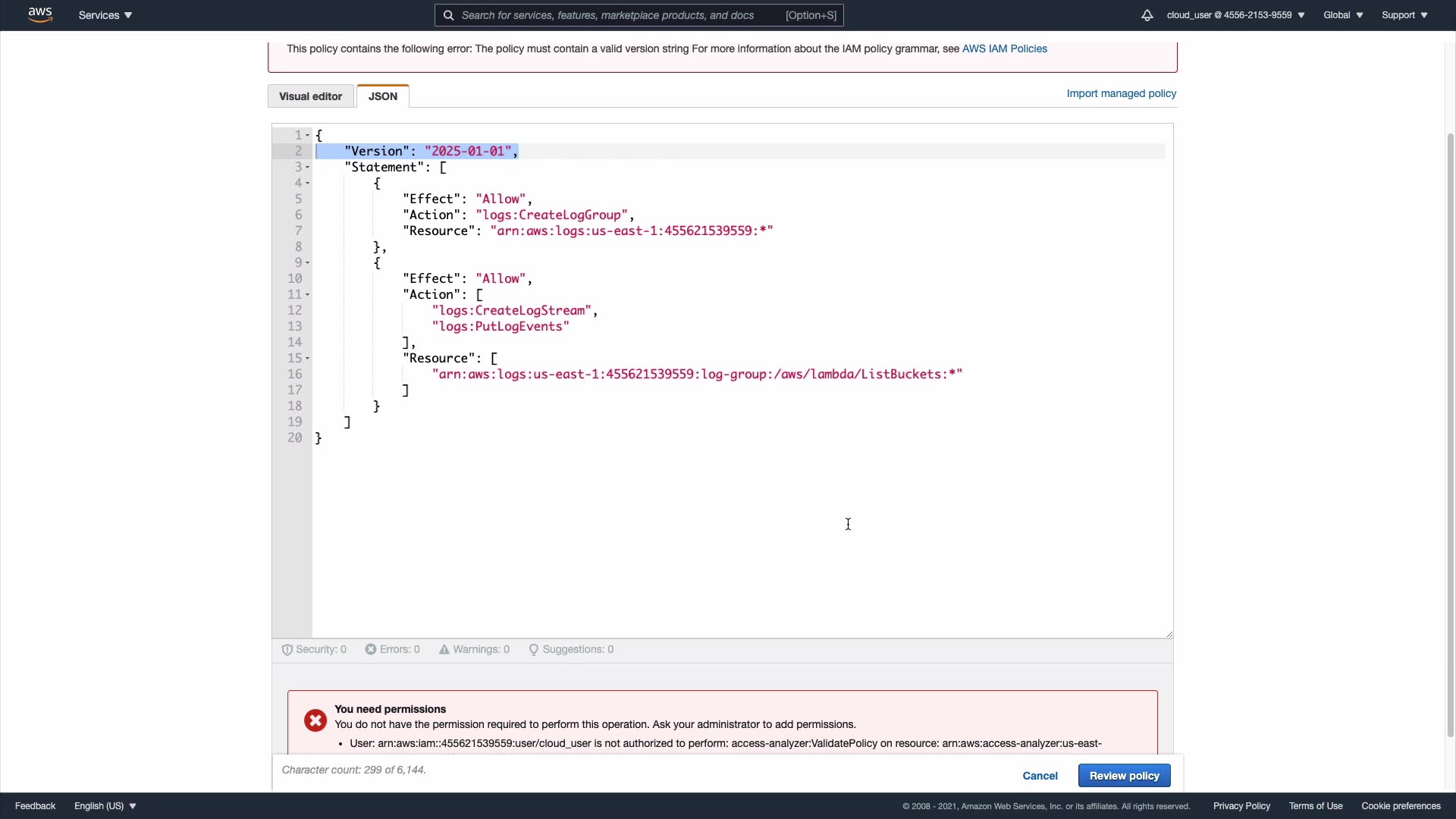
Task: Click the red permission error icon
Action: coord(315,720)
